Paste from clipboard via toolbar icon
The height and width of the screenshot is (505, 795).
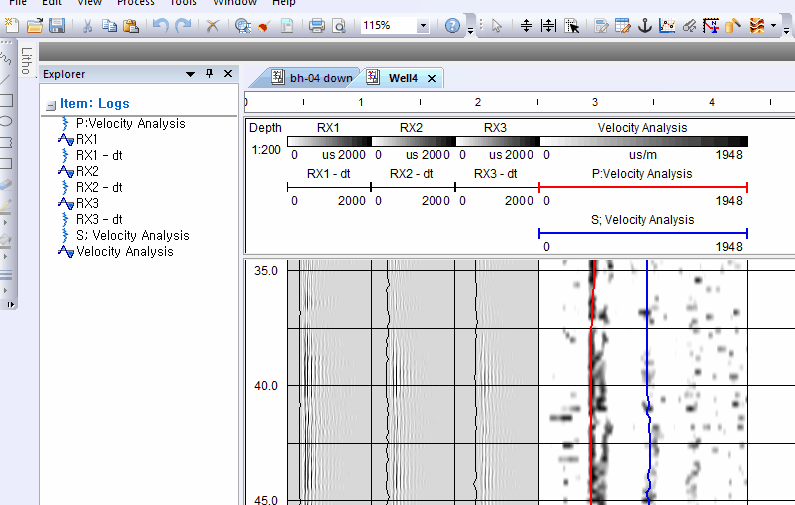[x=131, y=25]
